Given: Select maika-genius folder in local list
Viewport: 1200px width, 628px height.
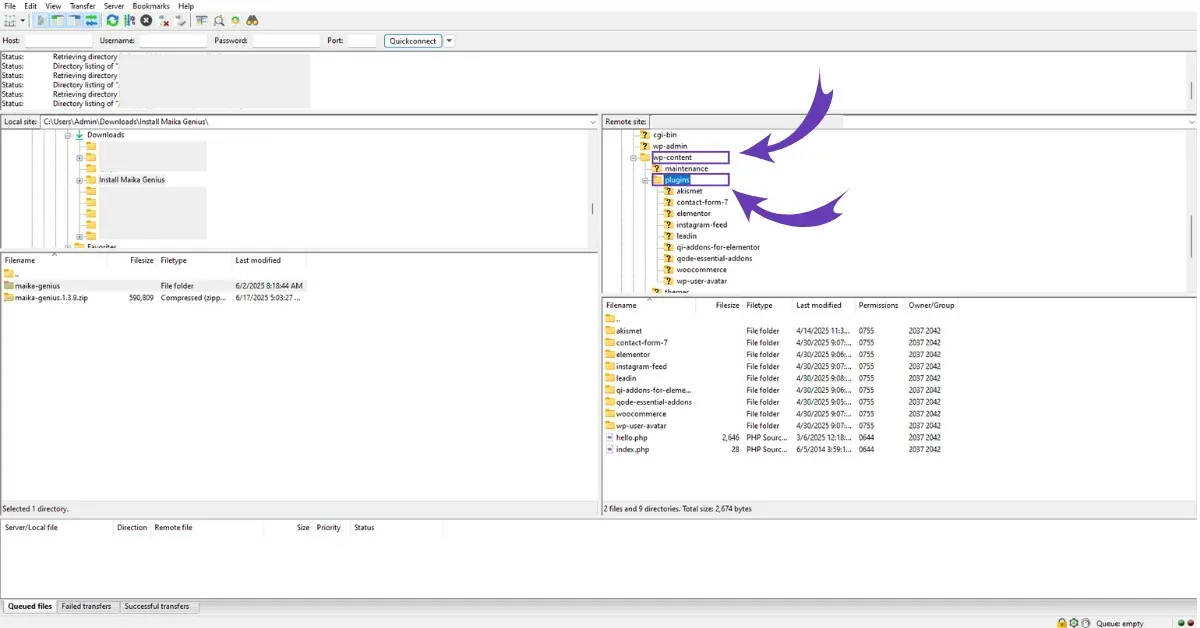Looking at the screenshot, I should click(x=37, y=286).
